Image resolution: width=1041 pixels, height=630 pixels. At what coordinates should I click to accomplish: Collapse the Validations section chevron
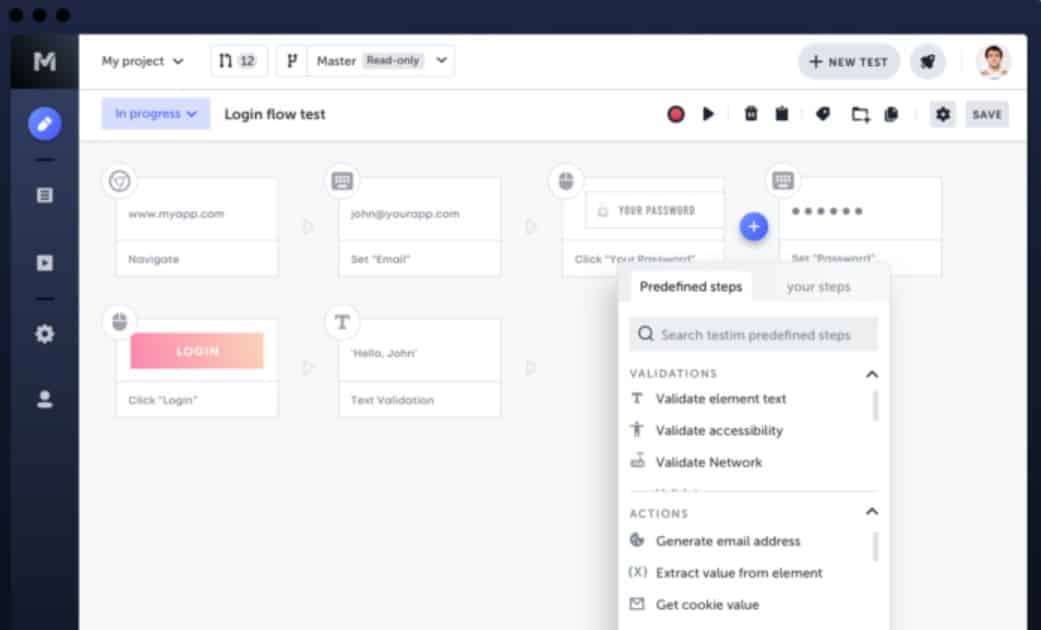(872, 374)
